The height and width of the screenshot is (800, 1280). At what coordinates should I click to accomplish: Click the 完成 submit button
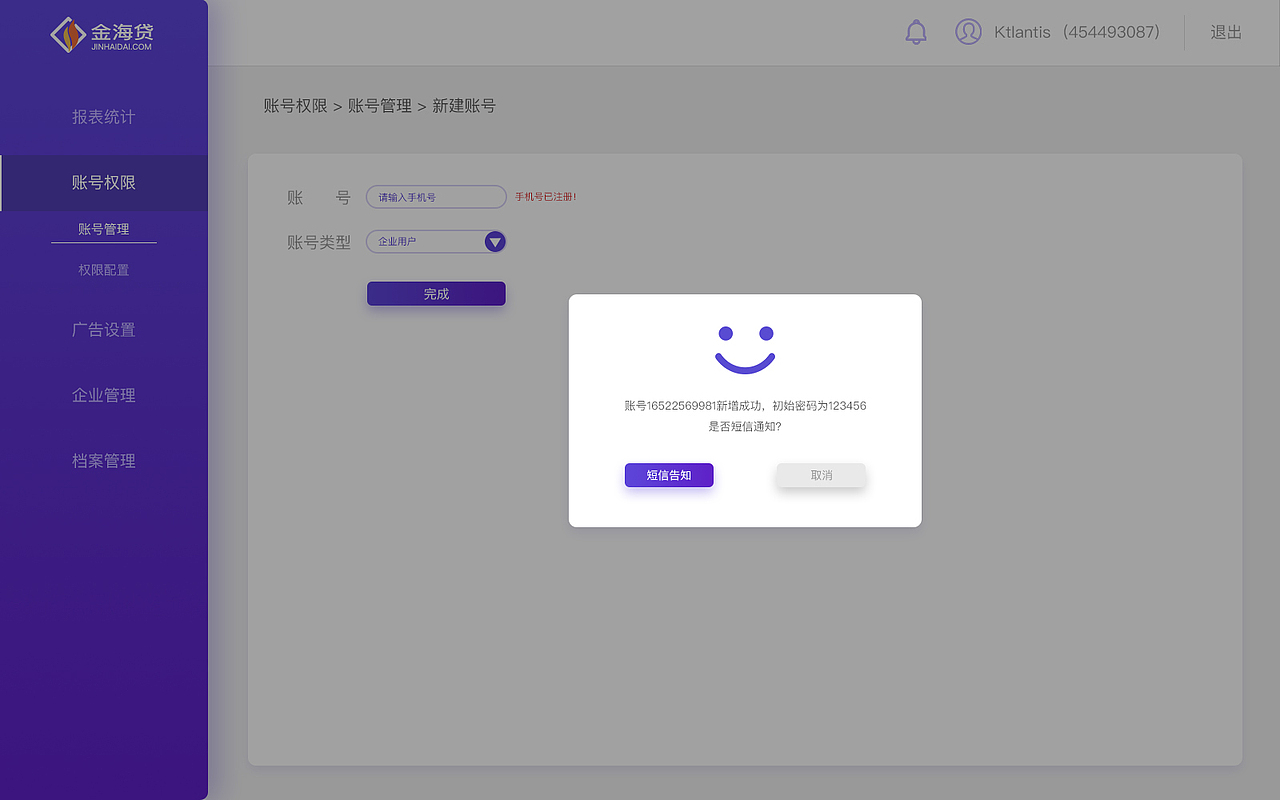436,293
